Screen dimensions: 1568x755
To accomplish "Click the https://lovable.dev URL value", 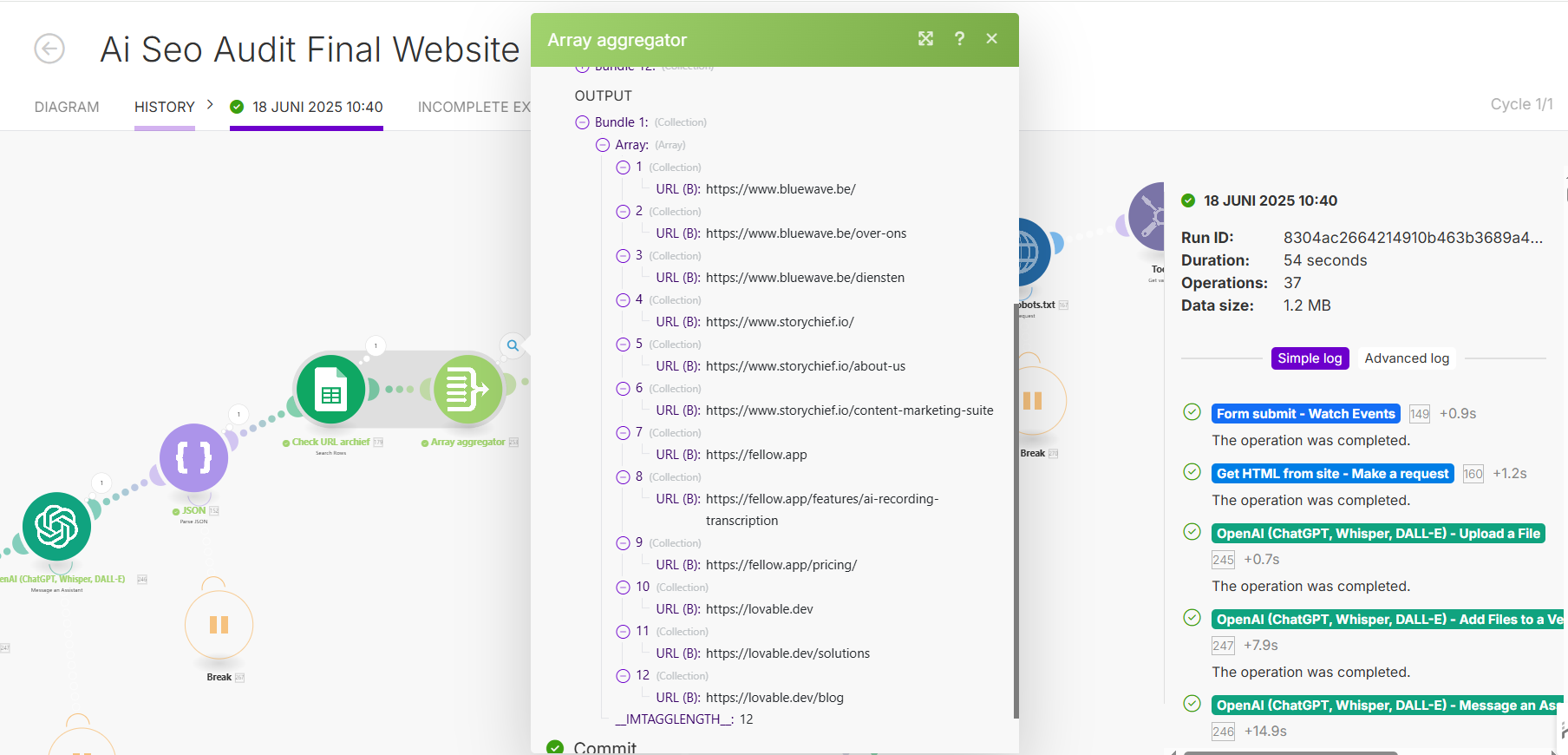I will coord(760,609).
